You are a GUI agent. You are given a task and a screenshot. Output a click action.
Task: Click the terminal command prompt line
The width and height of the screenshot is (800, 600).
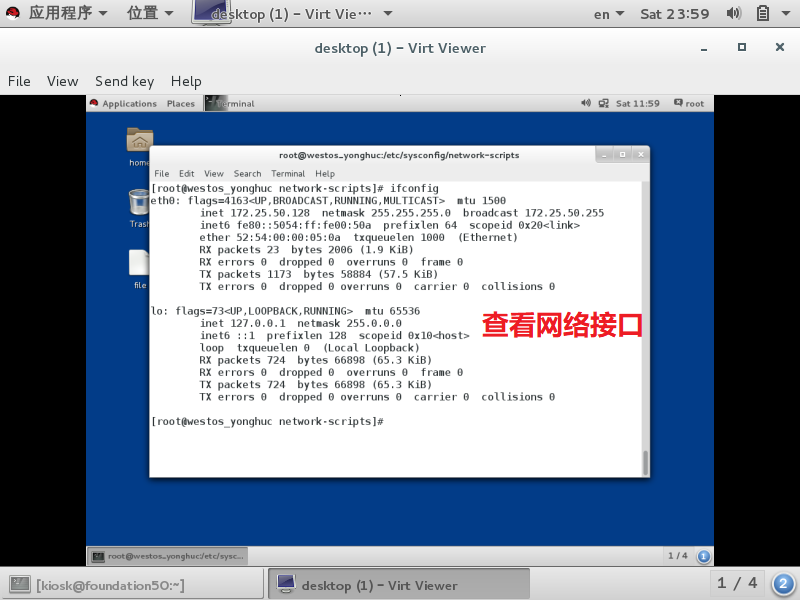[x=267, y=421]
